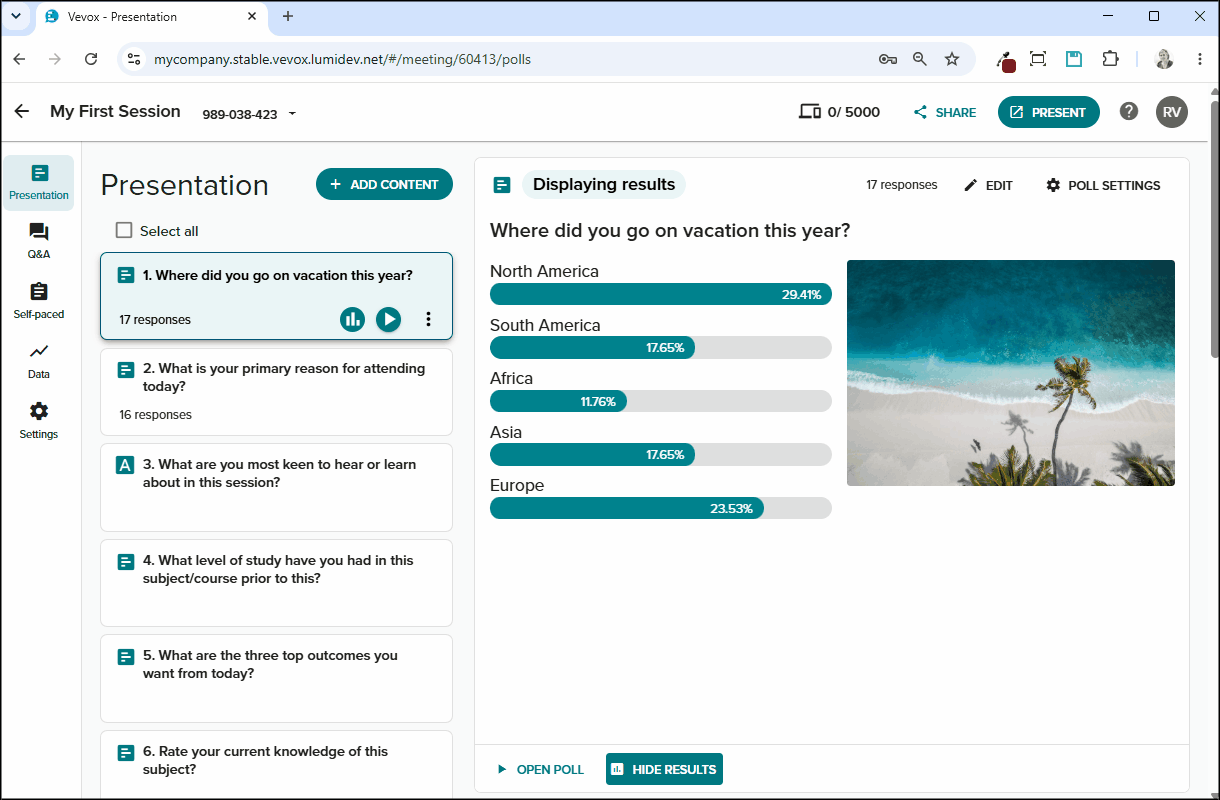This screenshot has width=1220, height=800.
Task: Open the Q&A sidebar section
Action: tap(39, 241)
